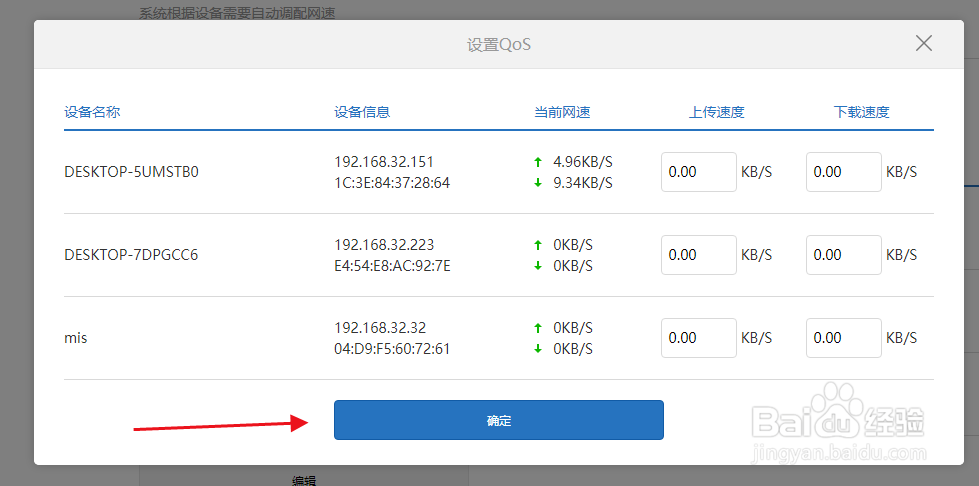Select the 上传速度 column header
979x486 pixels.
(717, 112)
